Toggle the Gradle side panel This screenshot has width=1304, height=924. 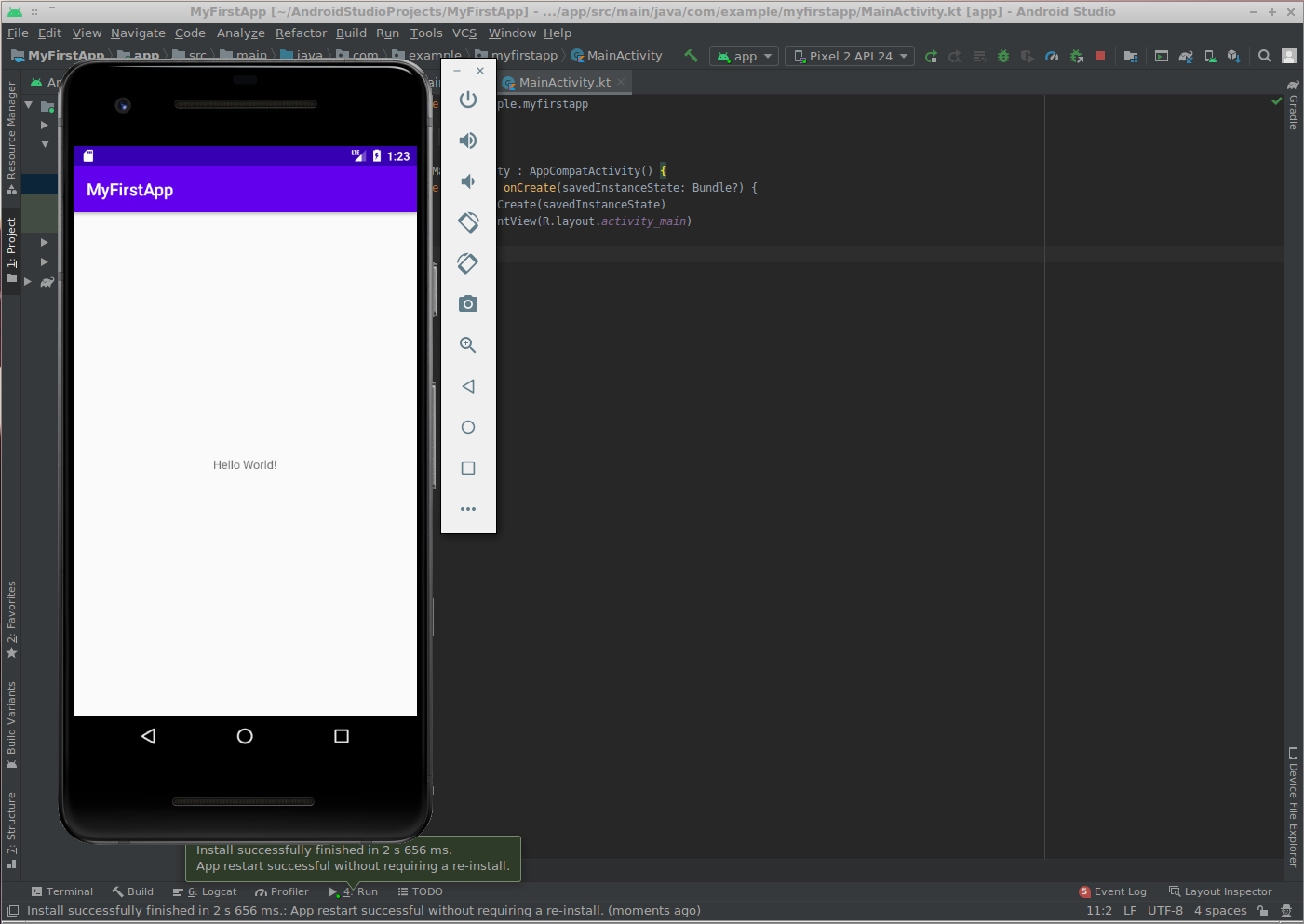1293,104
